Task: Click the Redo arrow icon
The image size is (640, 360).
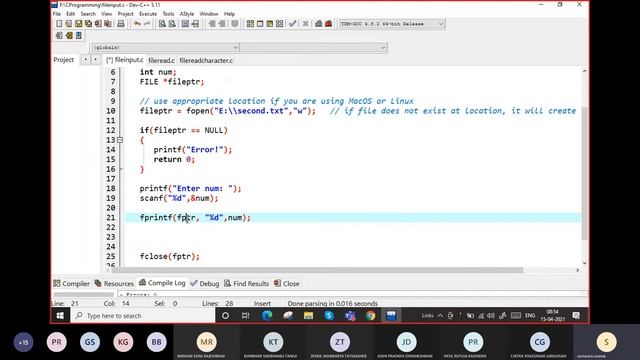Action: pyautogui.click(x=147, y=24)
